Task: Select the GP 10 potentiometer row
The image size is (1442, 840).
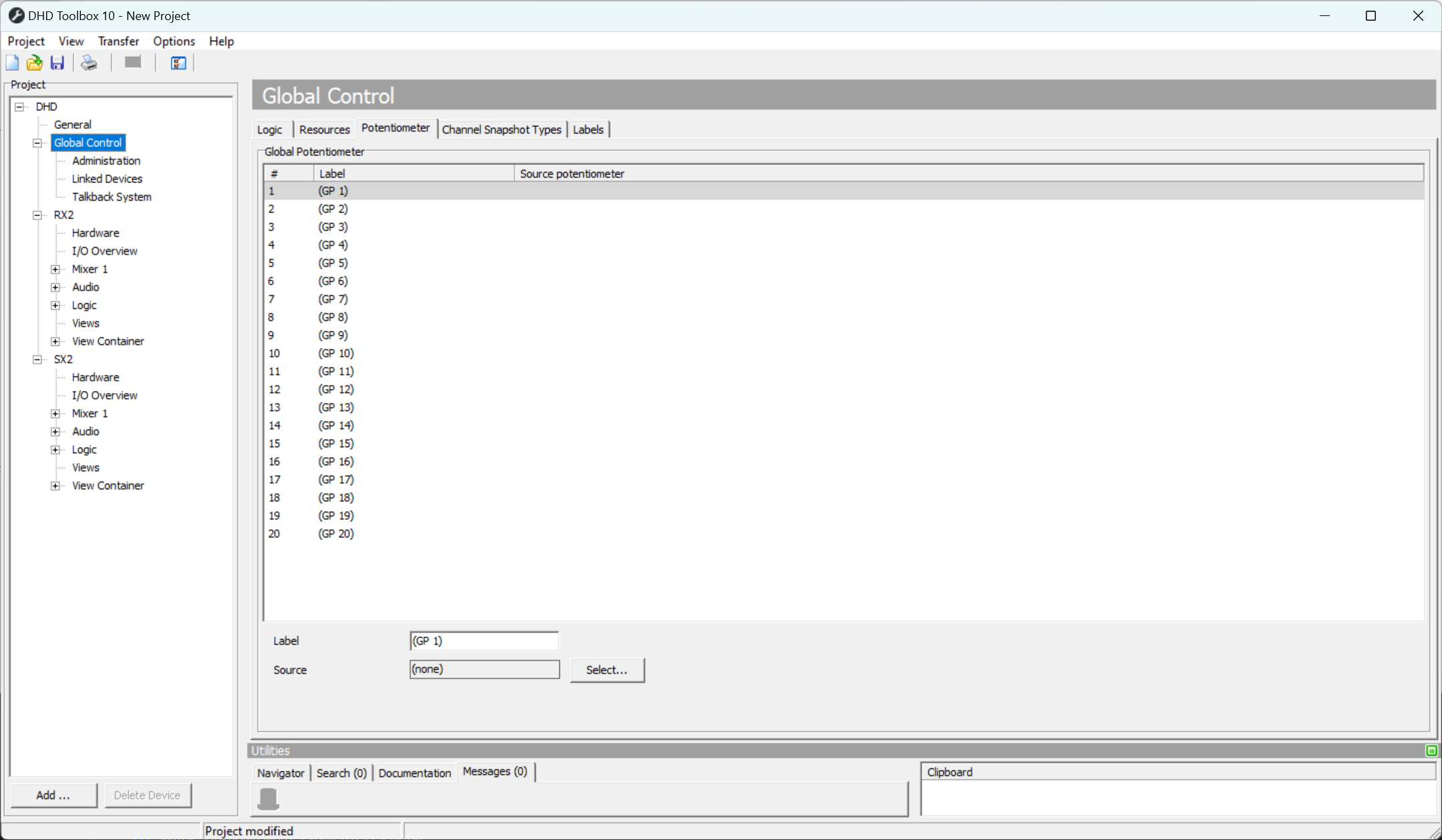Action: coord(336,354)
